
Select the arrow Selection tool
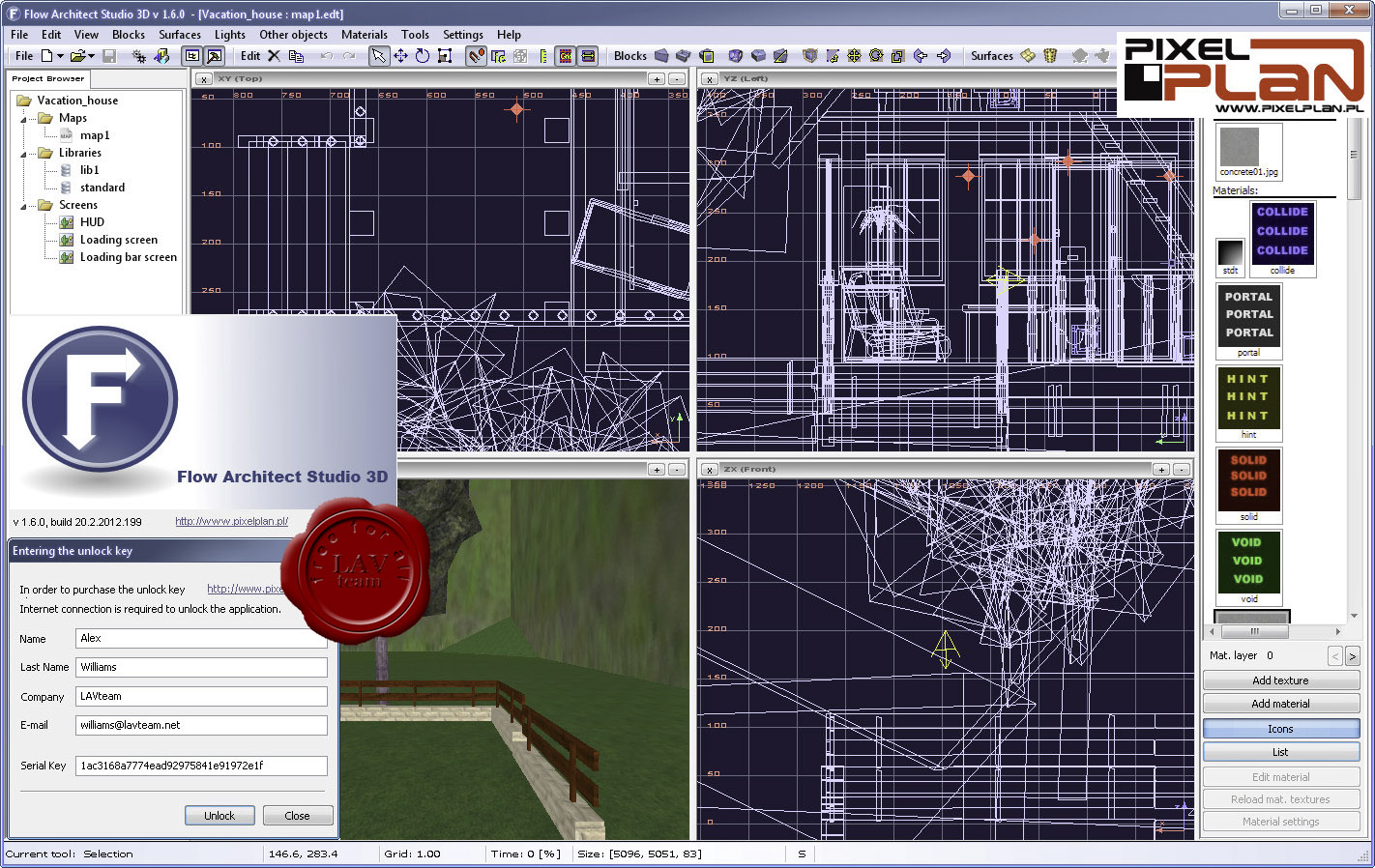point(379,56)
